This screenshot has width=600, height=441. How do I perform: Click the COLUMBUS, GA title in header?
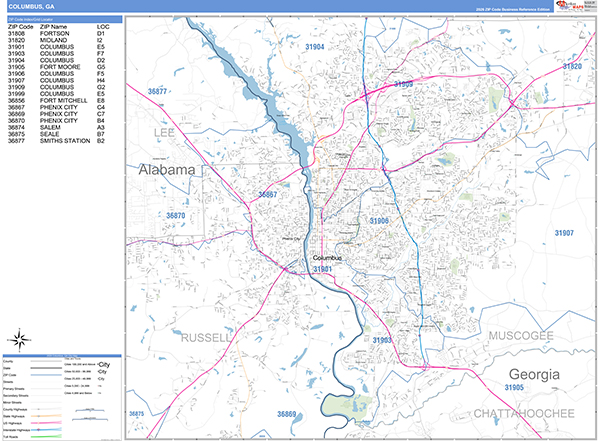(31, 7)
